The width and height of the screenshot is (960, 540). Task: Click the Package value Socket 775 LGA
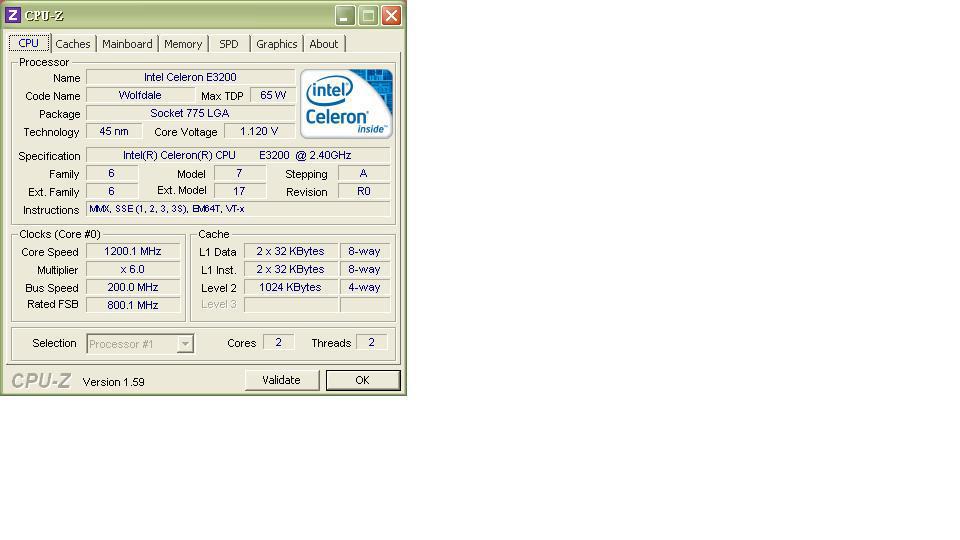tap(190, 113)
